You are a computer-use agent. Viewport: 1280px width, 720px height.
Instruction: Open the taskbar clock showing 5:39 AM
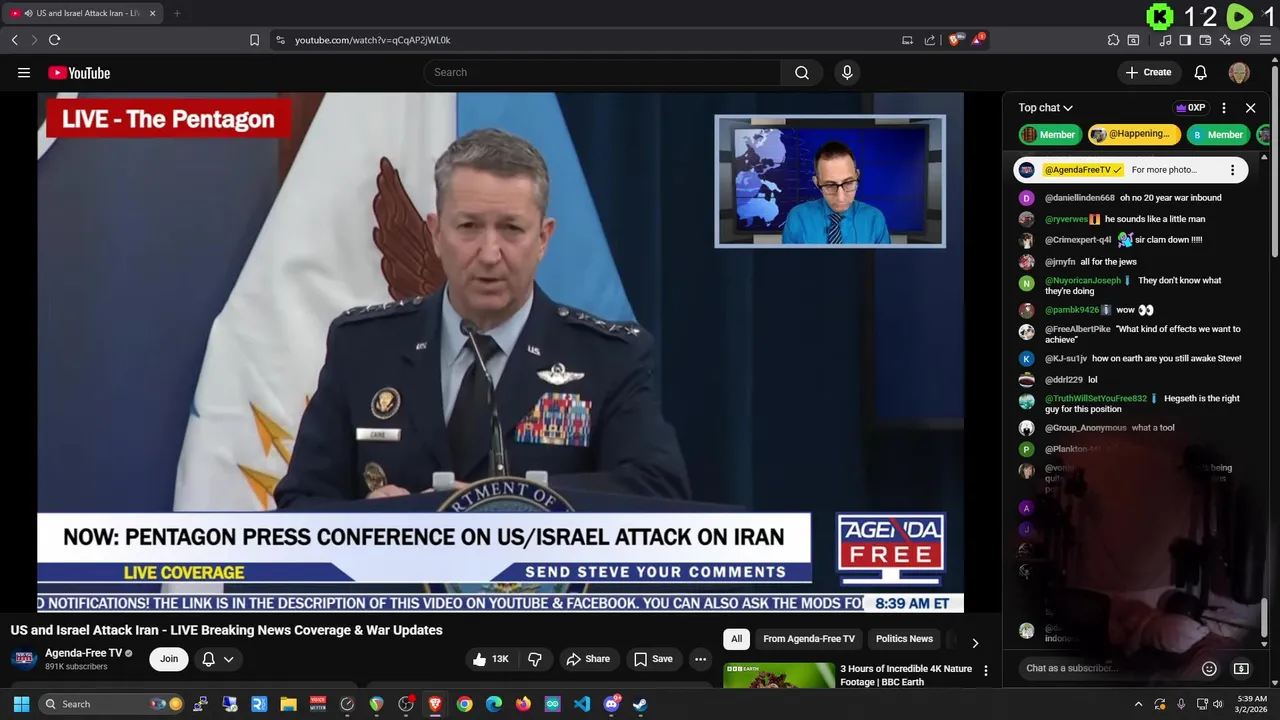click(x=1252, y=704)
